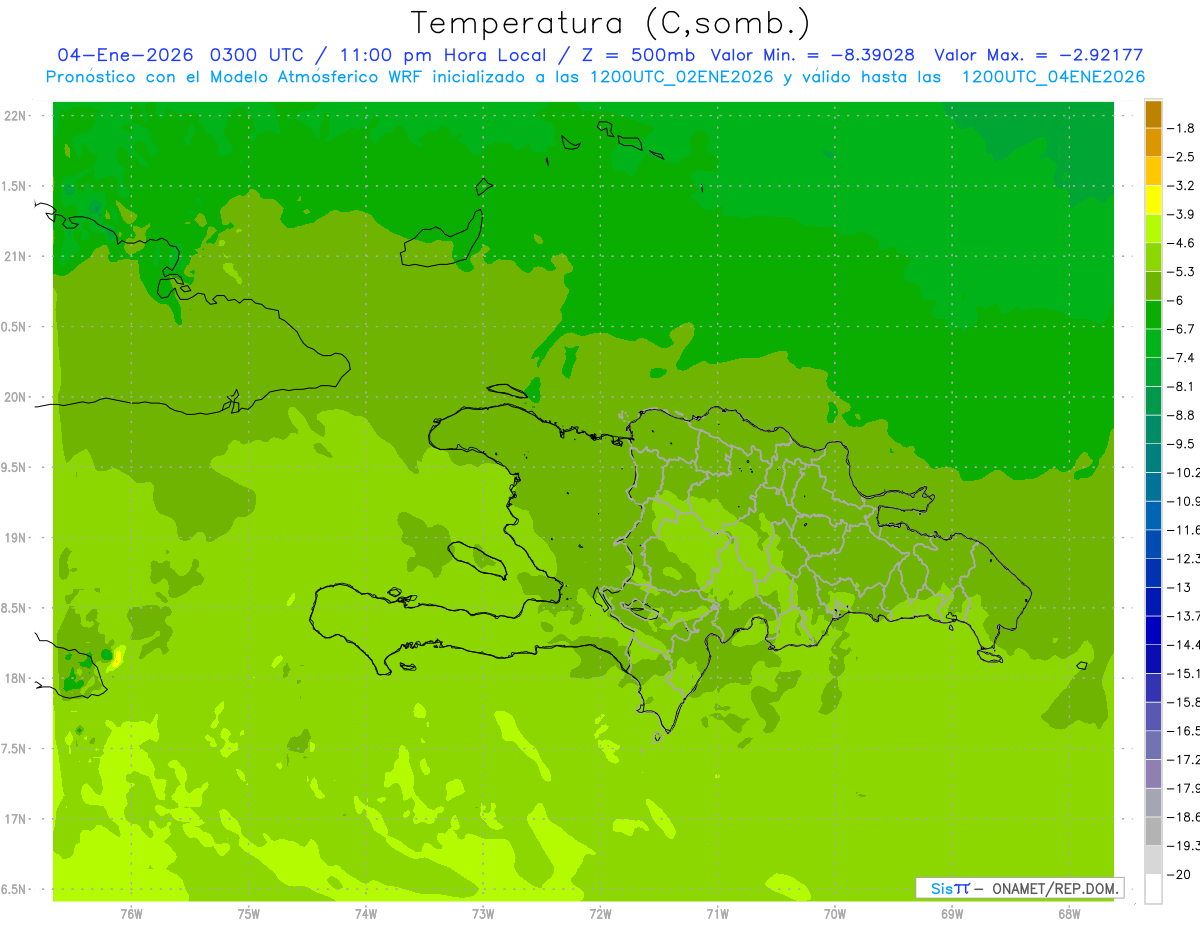Click the '73W' longitude axis label

[x=483, y=913]
